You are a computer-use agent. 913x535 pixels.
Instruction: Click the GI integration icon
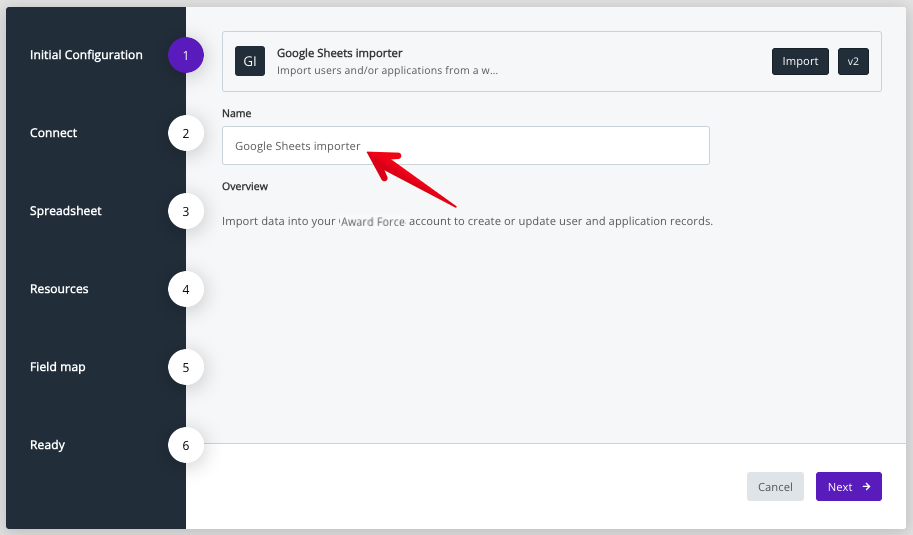[x=250, y=61]
